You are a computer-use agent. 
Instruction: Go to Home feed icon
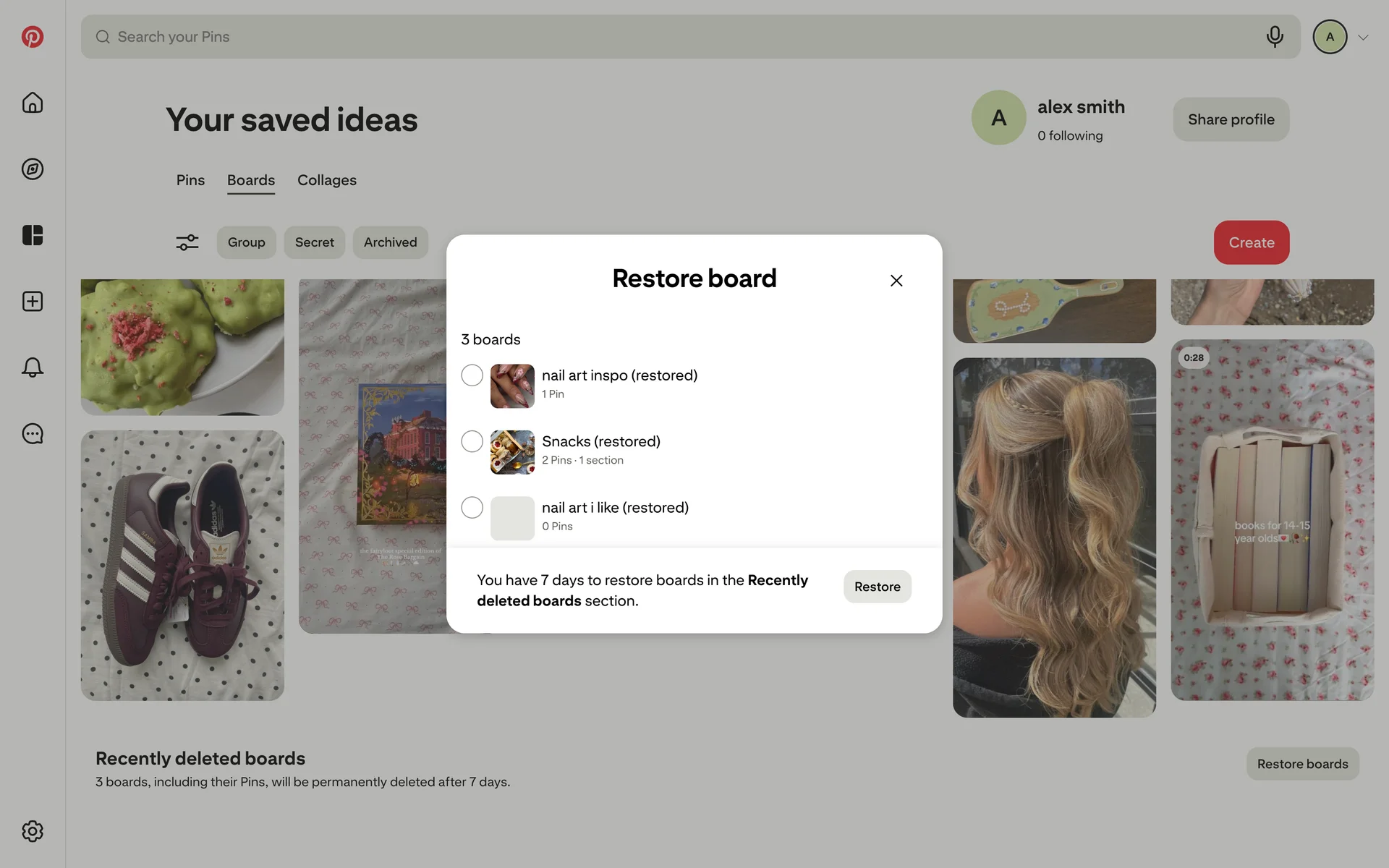pos(33,103)
